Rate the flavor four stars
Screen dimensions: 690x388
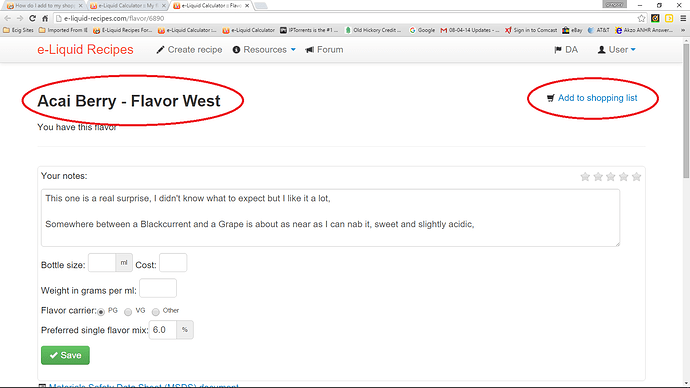tap(624, 177)
